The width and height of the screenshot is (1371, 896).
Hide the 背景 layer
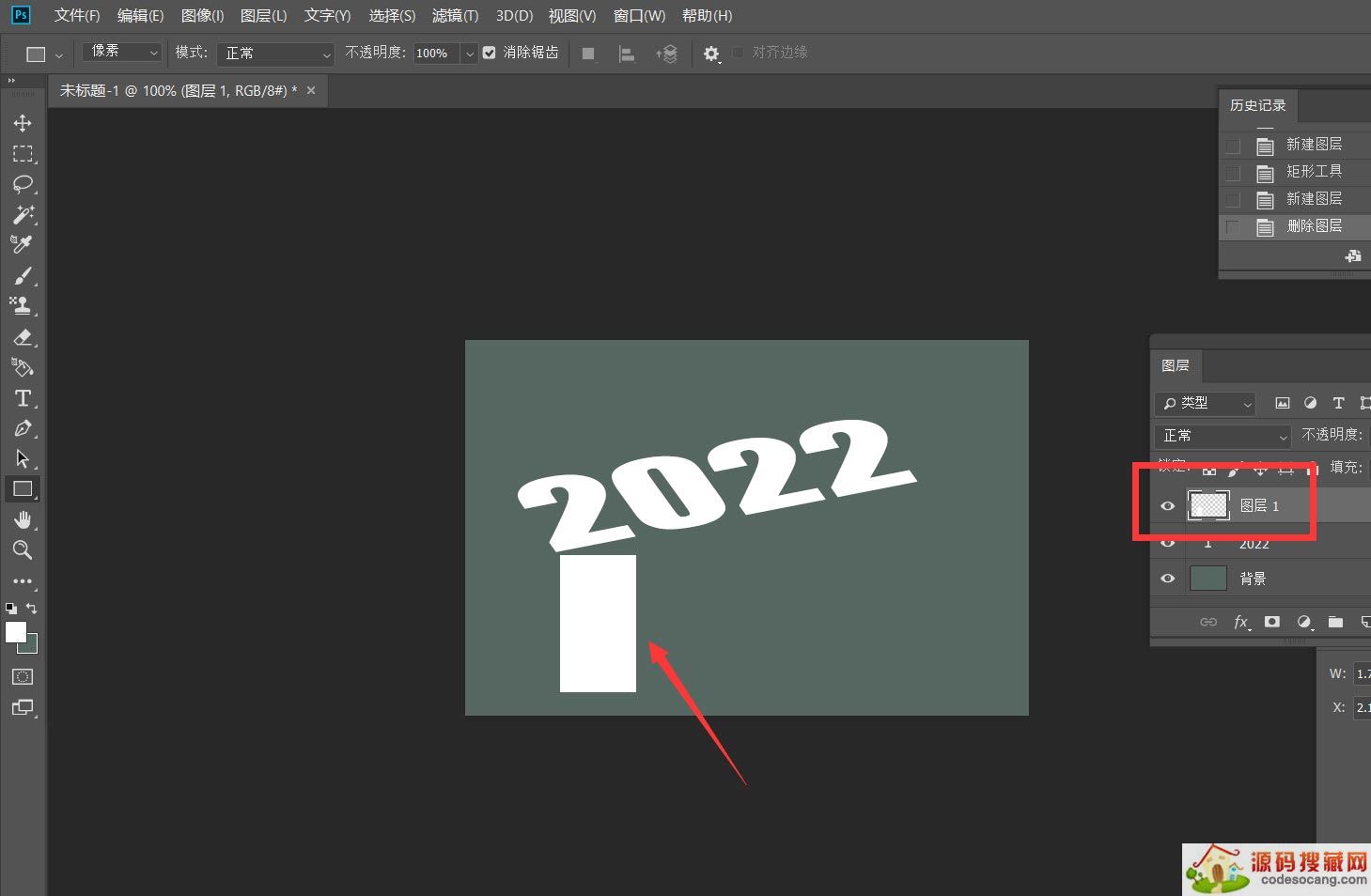(1168, 579)
